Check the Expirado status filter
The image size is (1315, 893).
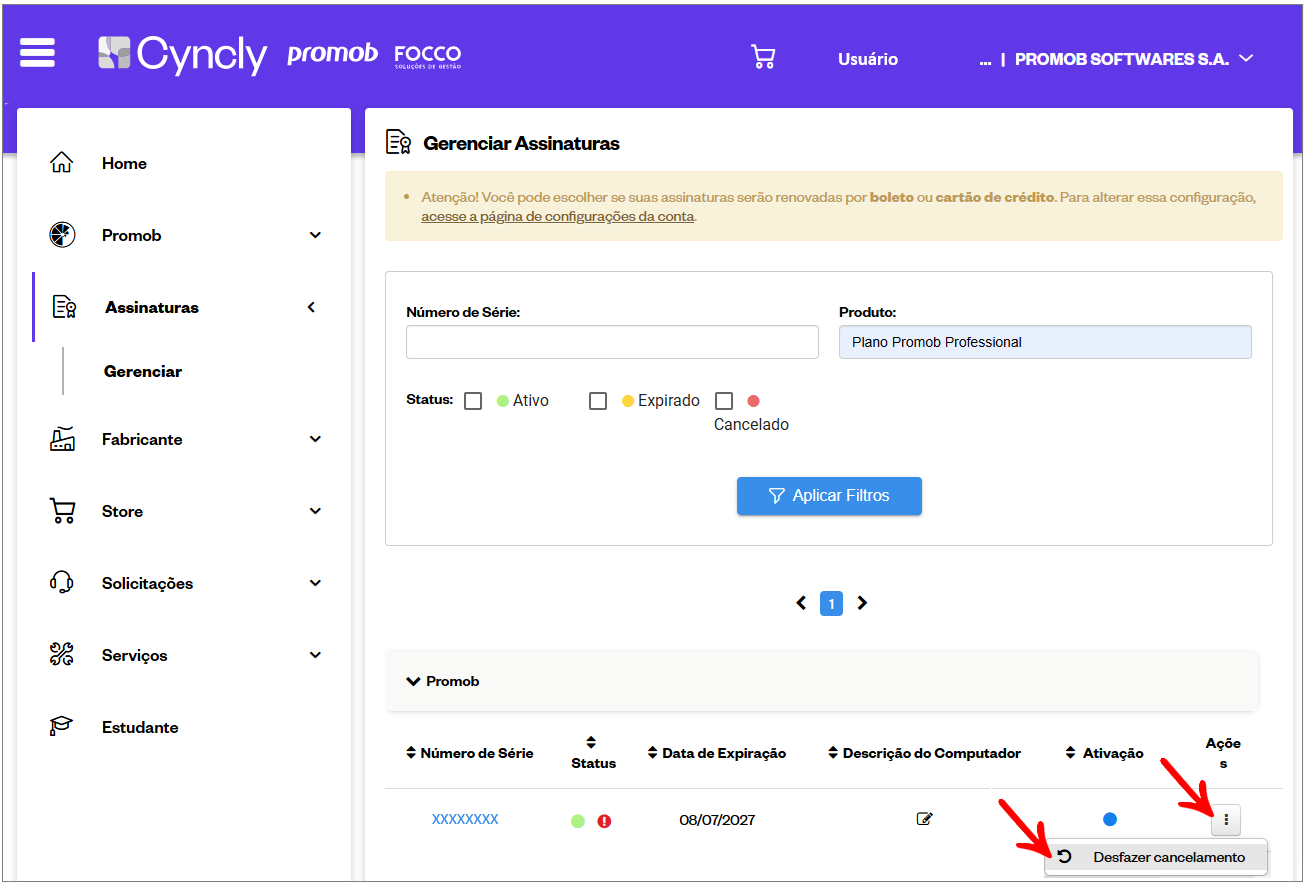598,401
